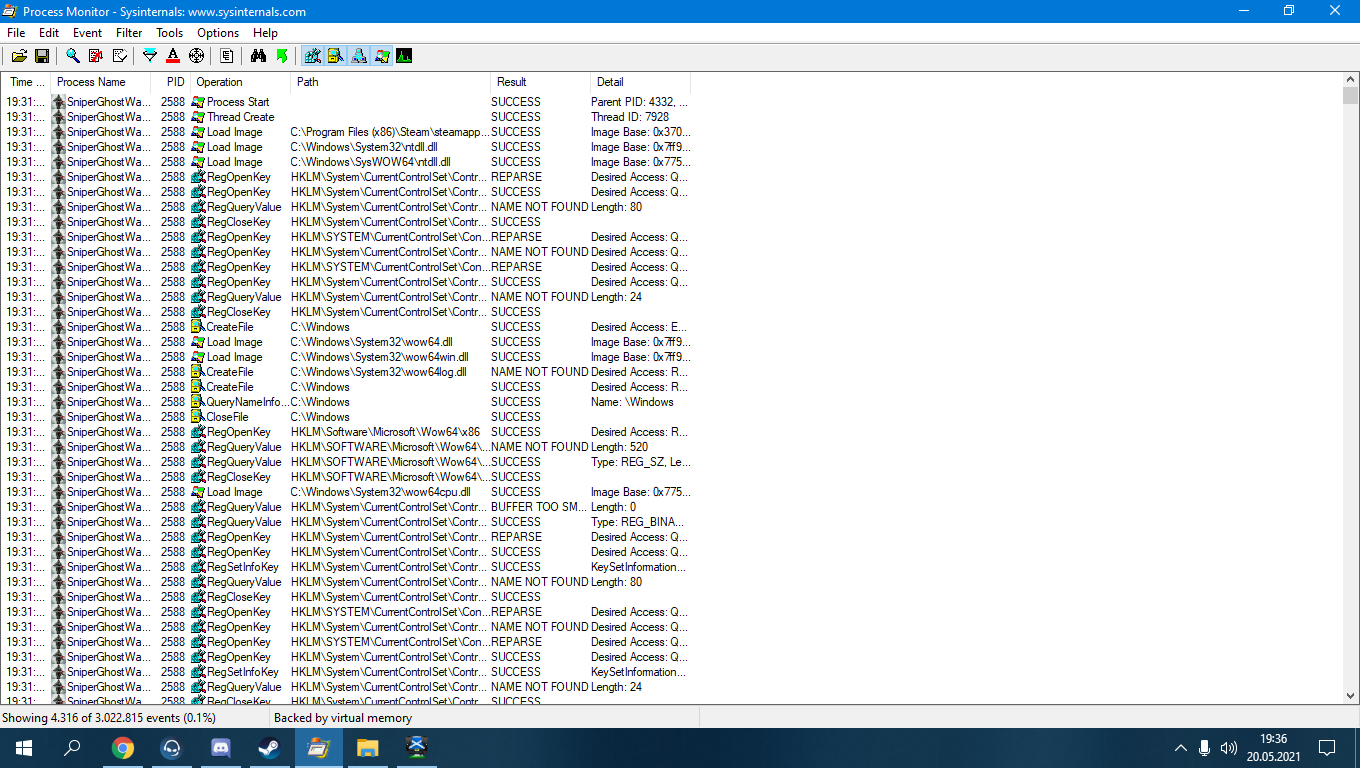Open Windows taskbar search

[72, 748]
